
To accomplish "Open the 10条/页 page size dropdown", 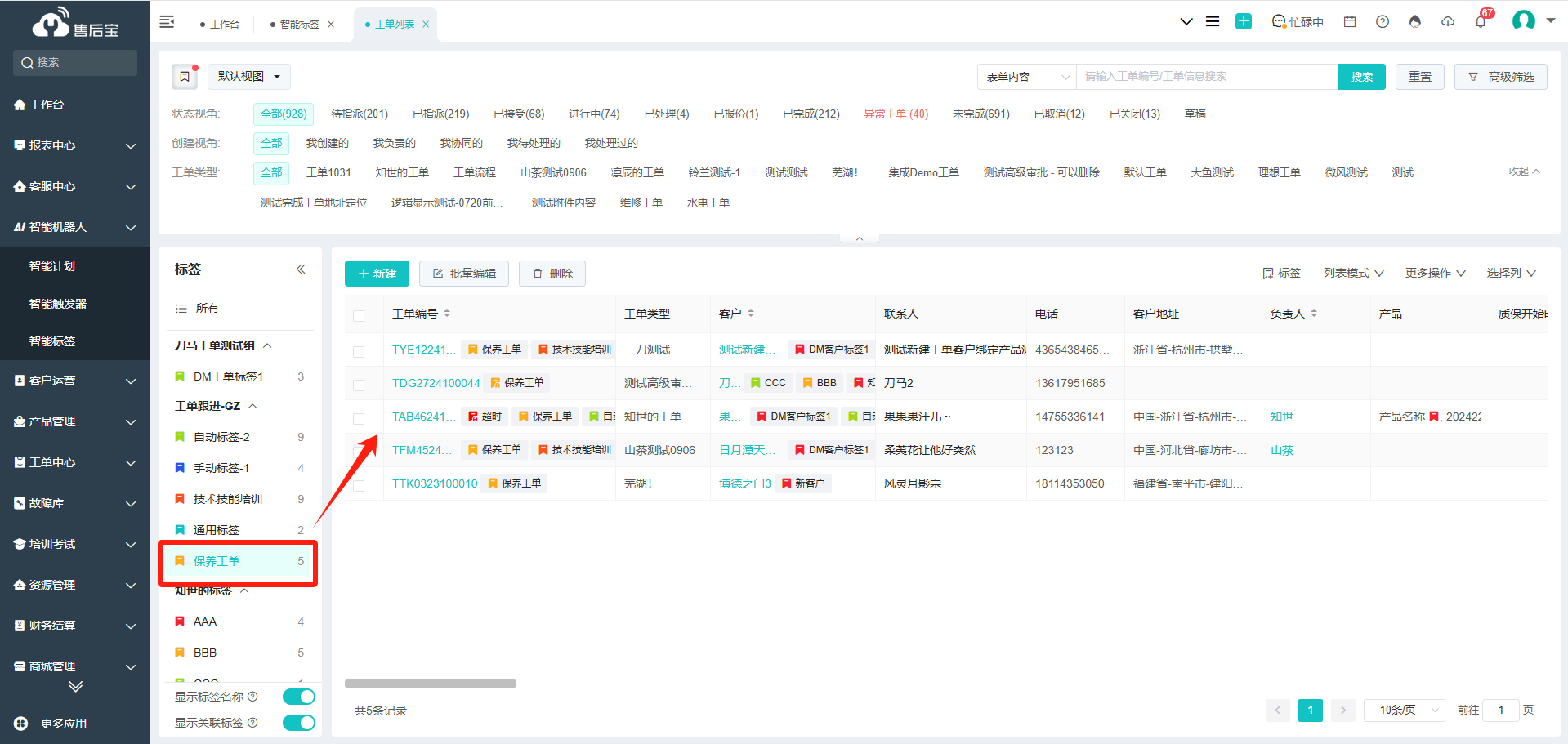I will (1405, 711).
